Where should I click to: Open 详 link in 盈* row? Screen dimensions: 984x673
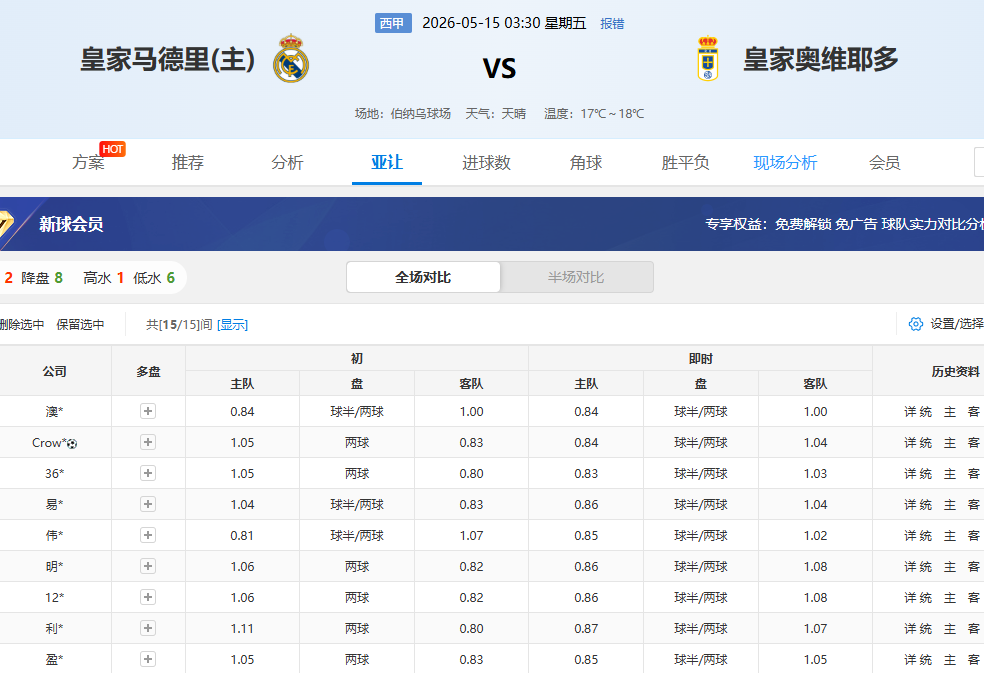(910, 659)
